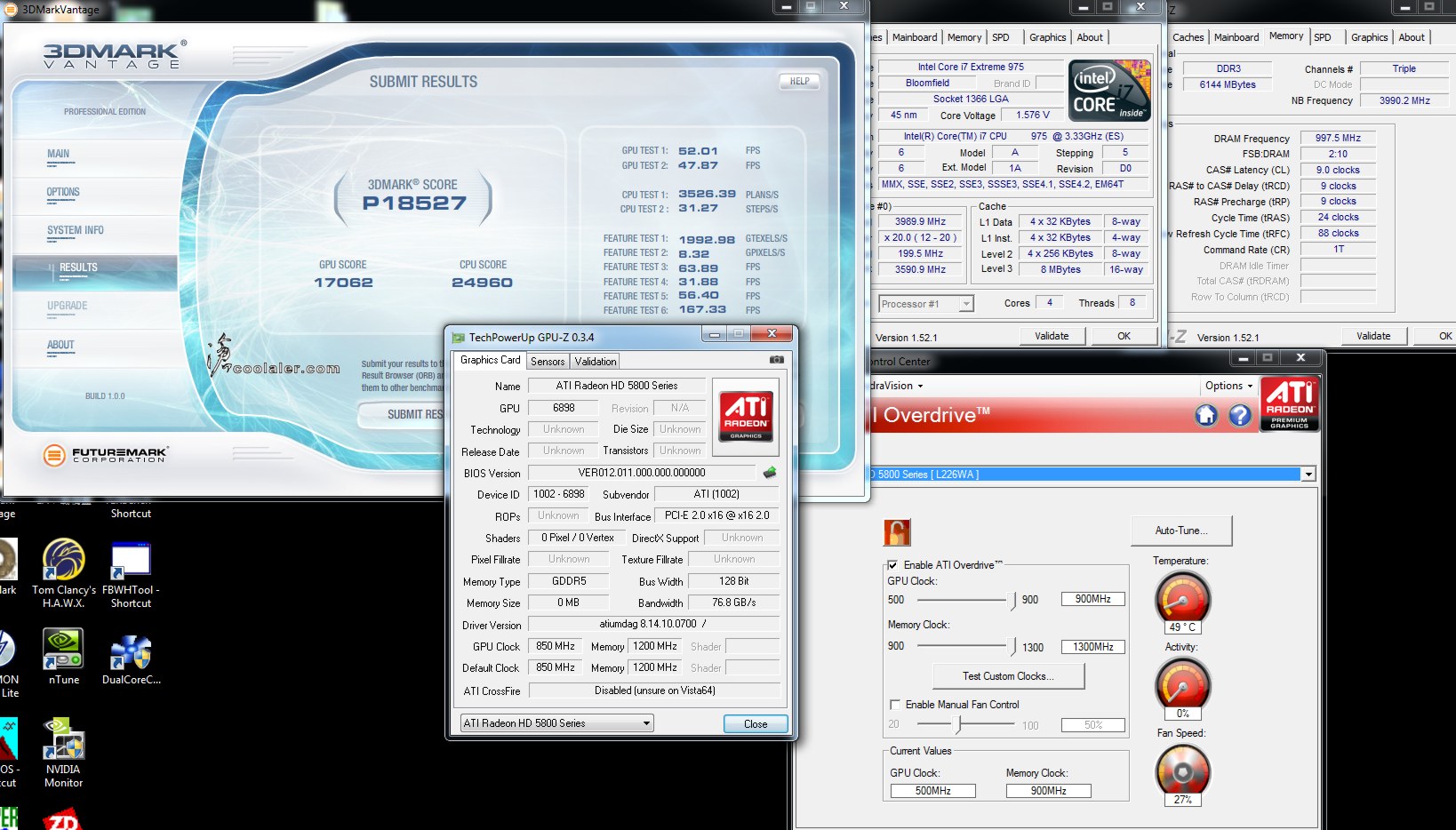
Task: Select the Graphics Card tab in GPU-Z
Action: (x=490, y=360)
